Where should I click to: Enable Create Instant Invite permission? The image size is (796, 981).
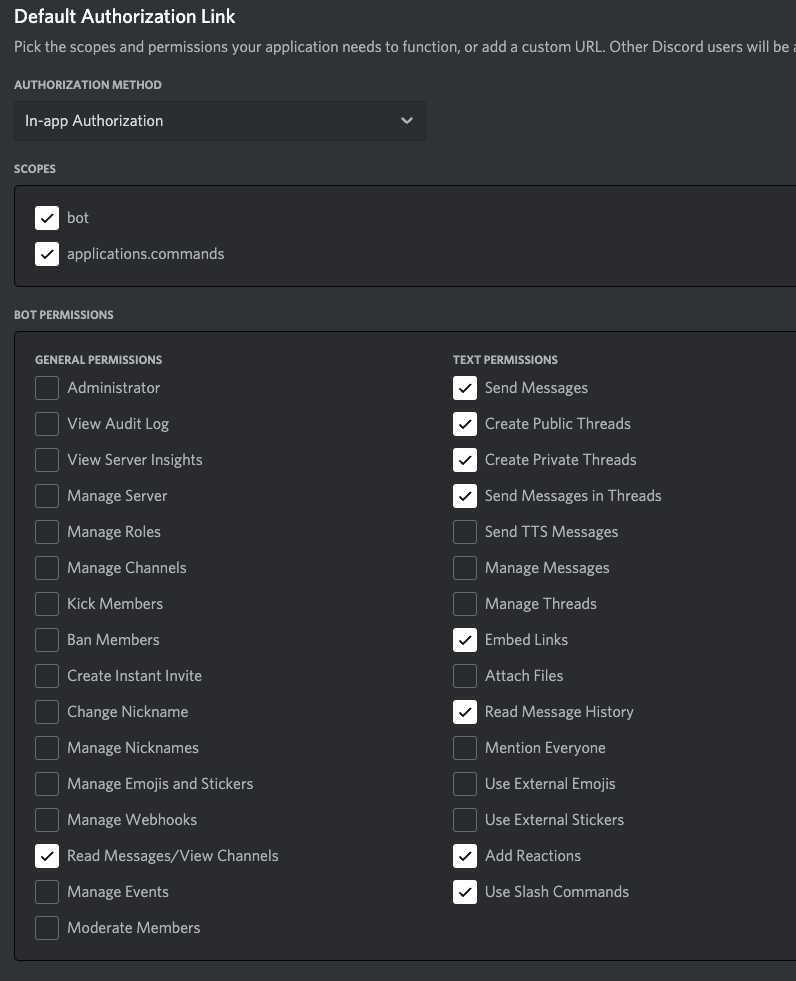[47, 676]
